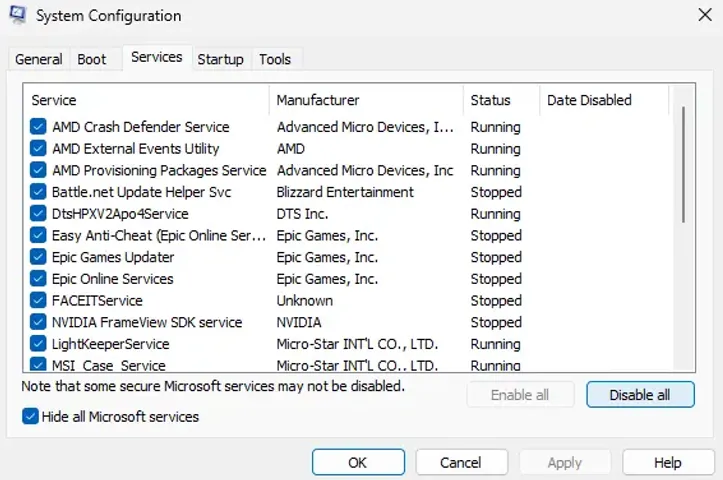This screenshot has width=723, height=480.
Task: Toggle the FACEITService checkbox
Action: (x=38, y=300)
